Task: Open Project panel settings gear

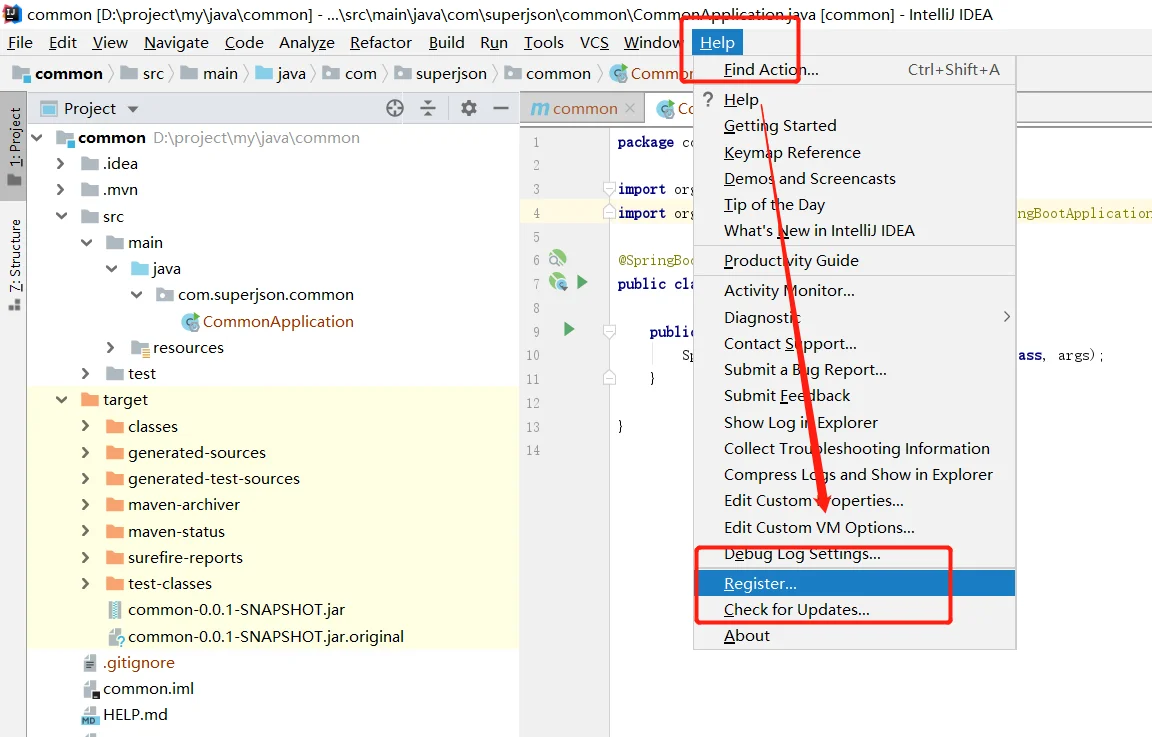Action: [469, 109]
